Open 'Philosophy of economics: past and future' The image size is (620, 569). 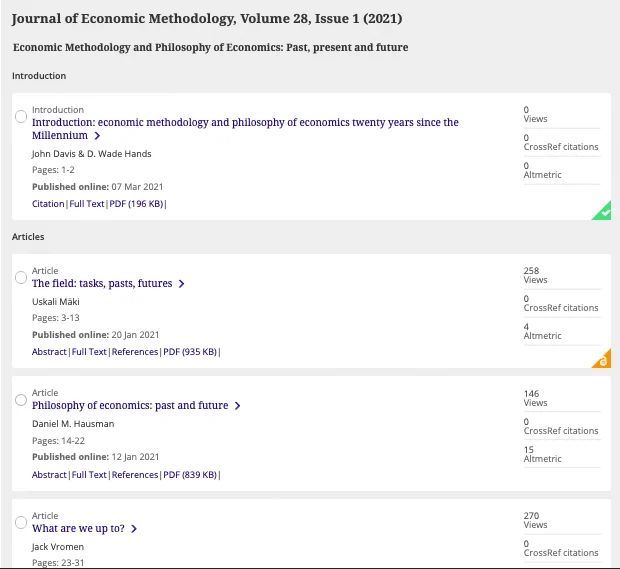coord(130,405)
